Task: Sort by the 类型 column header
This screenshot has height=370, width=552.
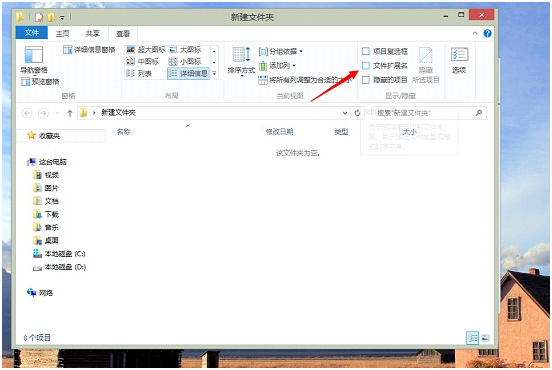Action: (341, 132)
